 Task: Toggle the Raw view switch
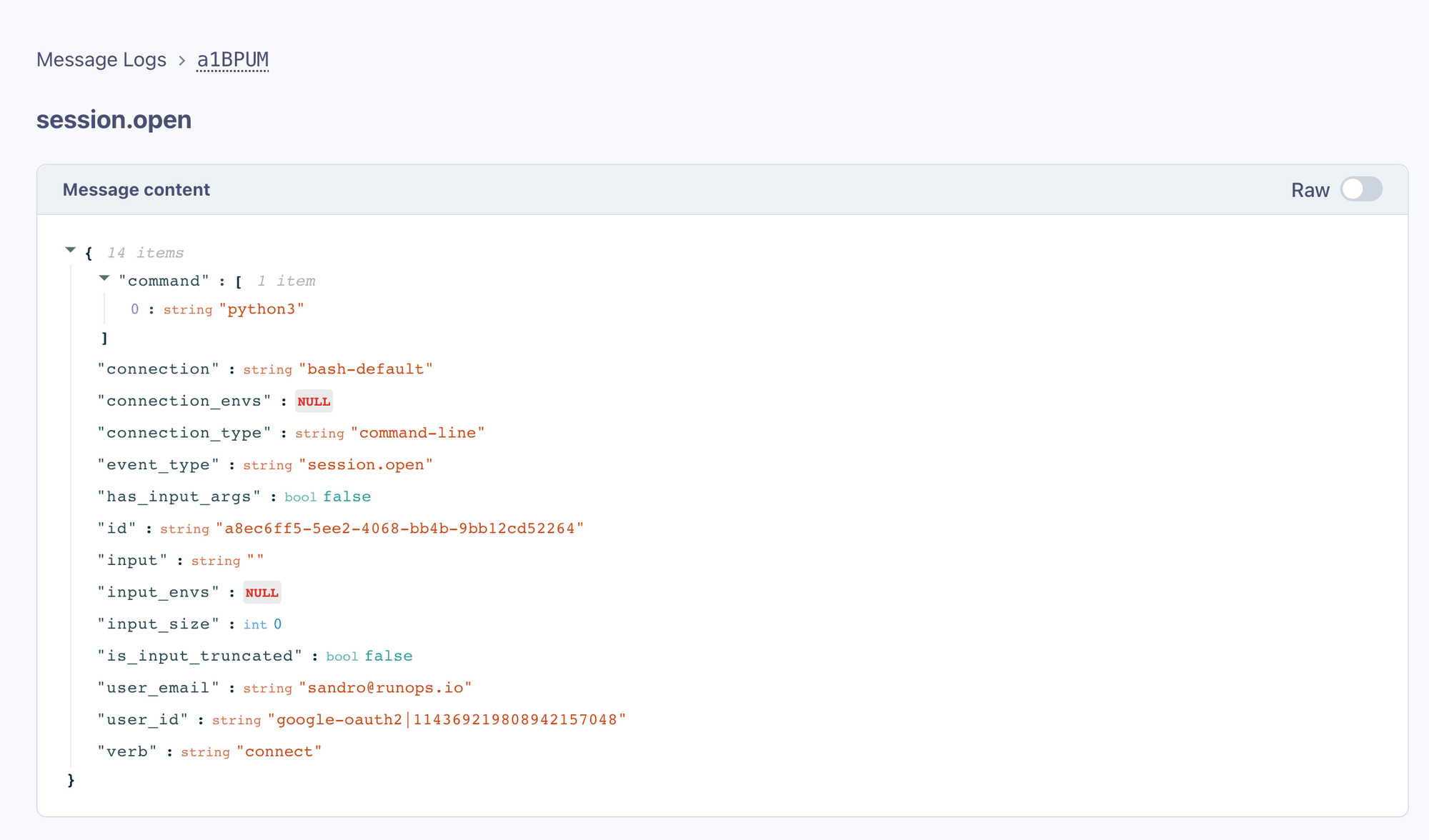click(1360, 189)
